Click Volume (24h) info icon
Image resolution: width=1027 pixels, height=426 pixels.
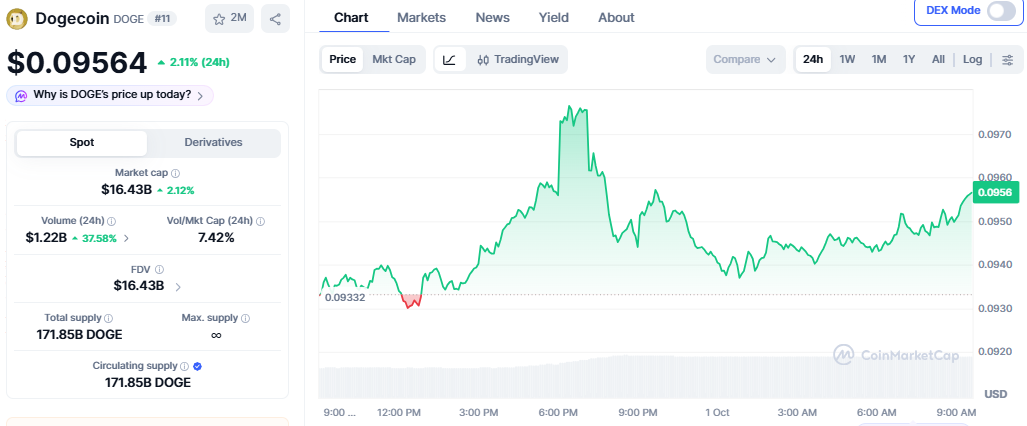(112, 222)
